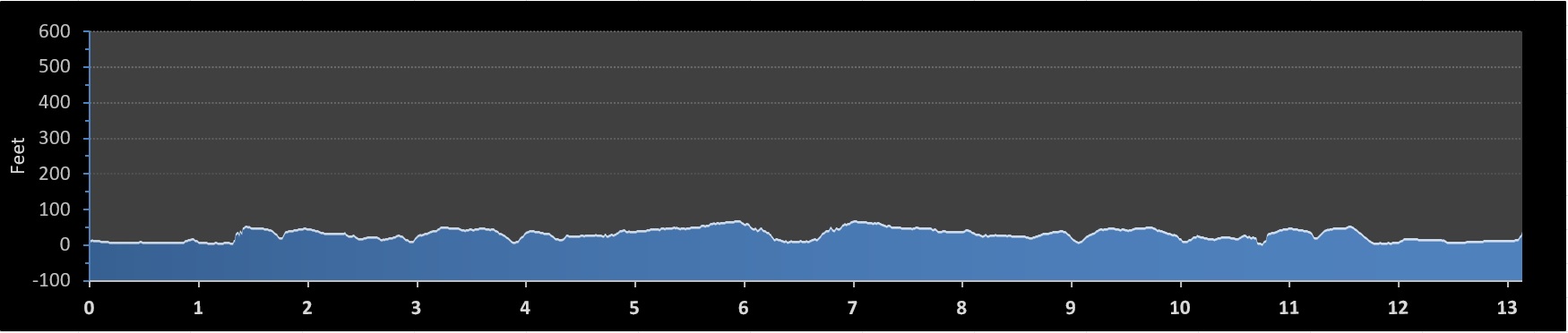Click the 300 feet y-axis label
The height and width of the screenshot is (333, 1568).
[x=54, y=139]
